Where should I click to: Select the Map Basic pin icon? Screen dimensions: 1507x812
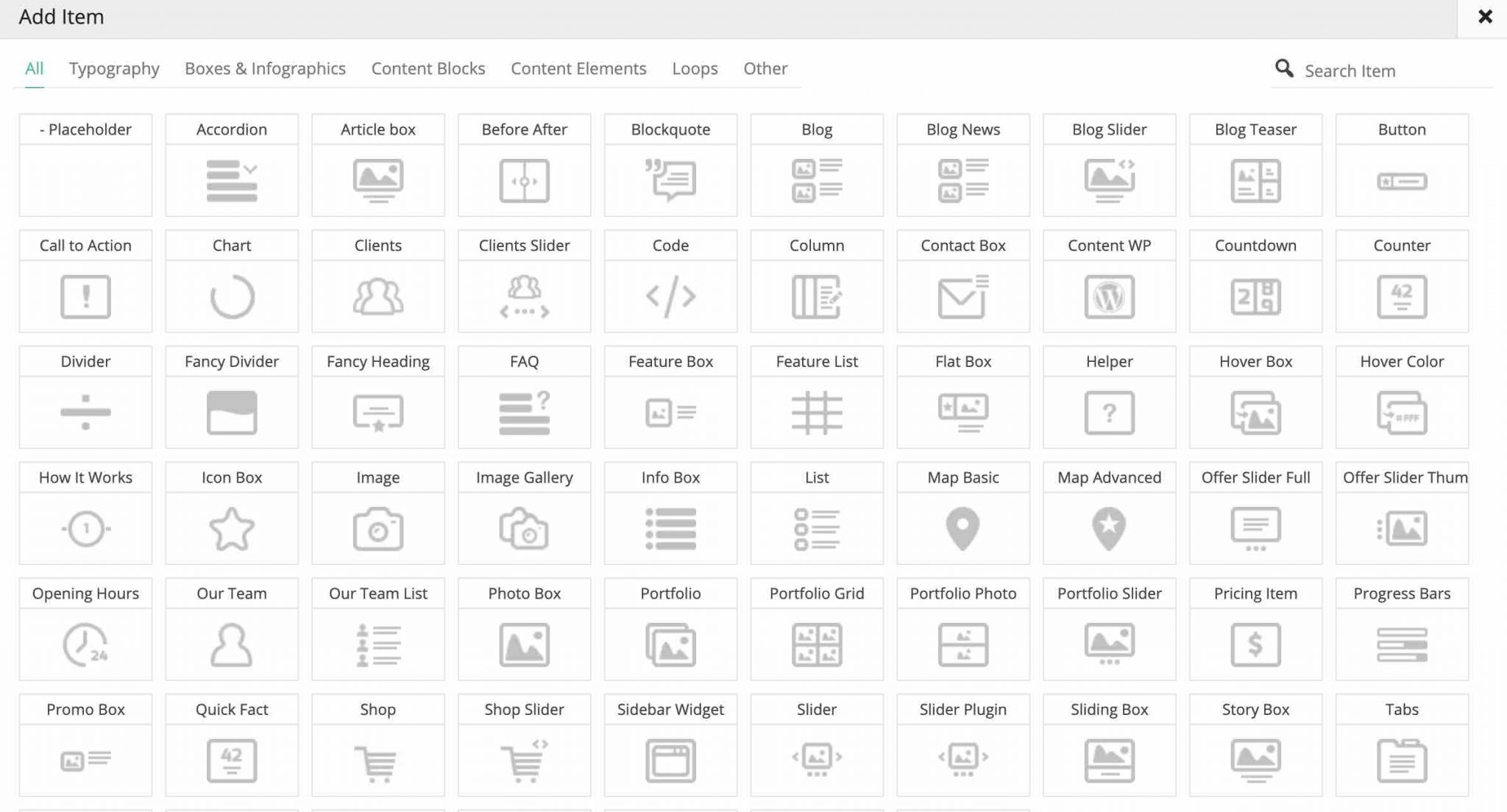tap(962, 528)
